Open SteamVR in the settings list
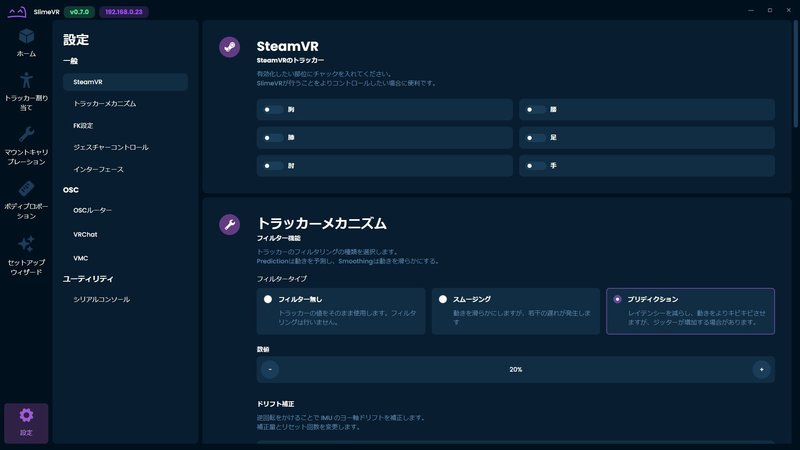Screen dimensions: 800x450 pyautogui.click(x=126, y=82)
